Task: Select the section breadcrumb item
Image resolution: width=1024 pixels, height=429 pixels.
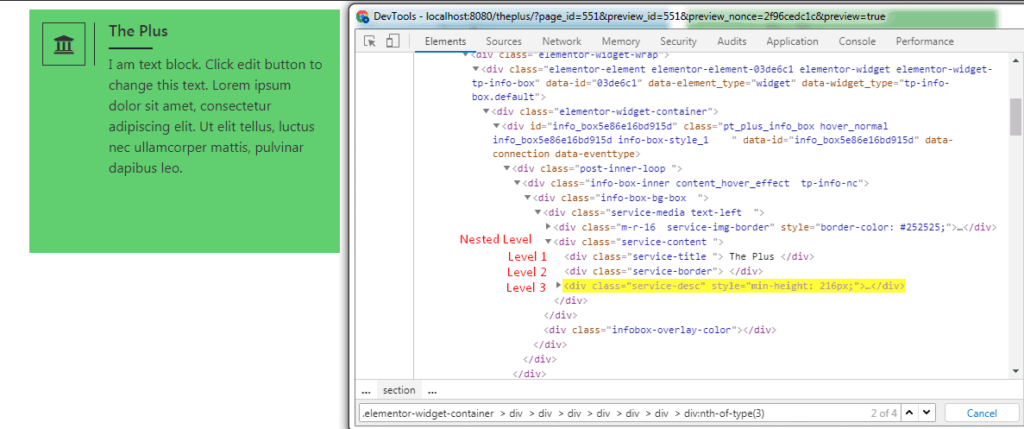Action: pos(398,390)
